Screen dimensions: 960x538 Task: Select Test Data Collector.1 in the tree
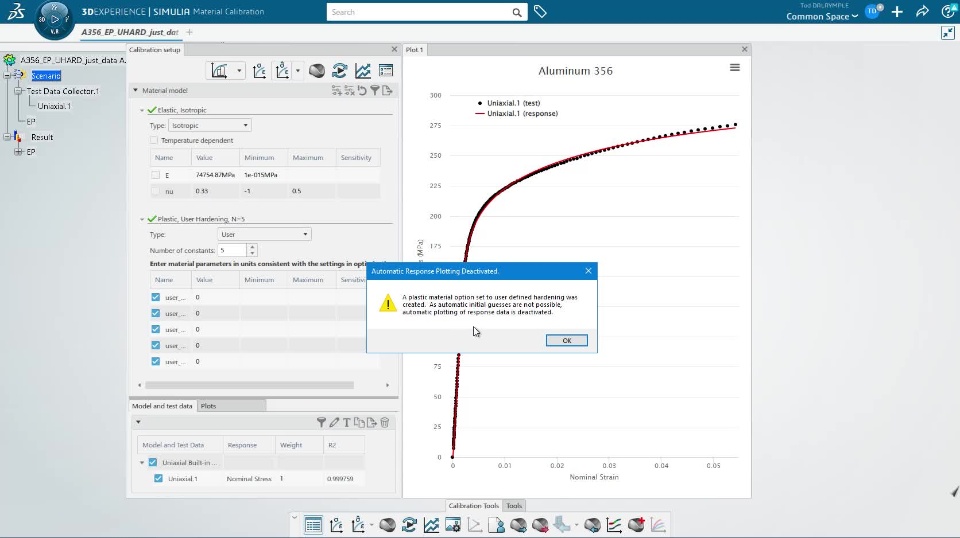(x=62, y=91)
